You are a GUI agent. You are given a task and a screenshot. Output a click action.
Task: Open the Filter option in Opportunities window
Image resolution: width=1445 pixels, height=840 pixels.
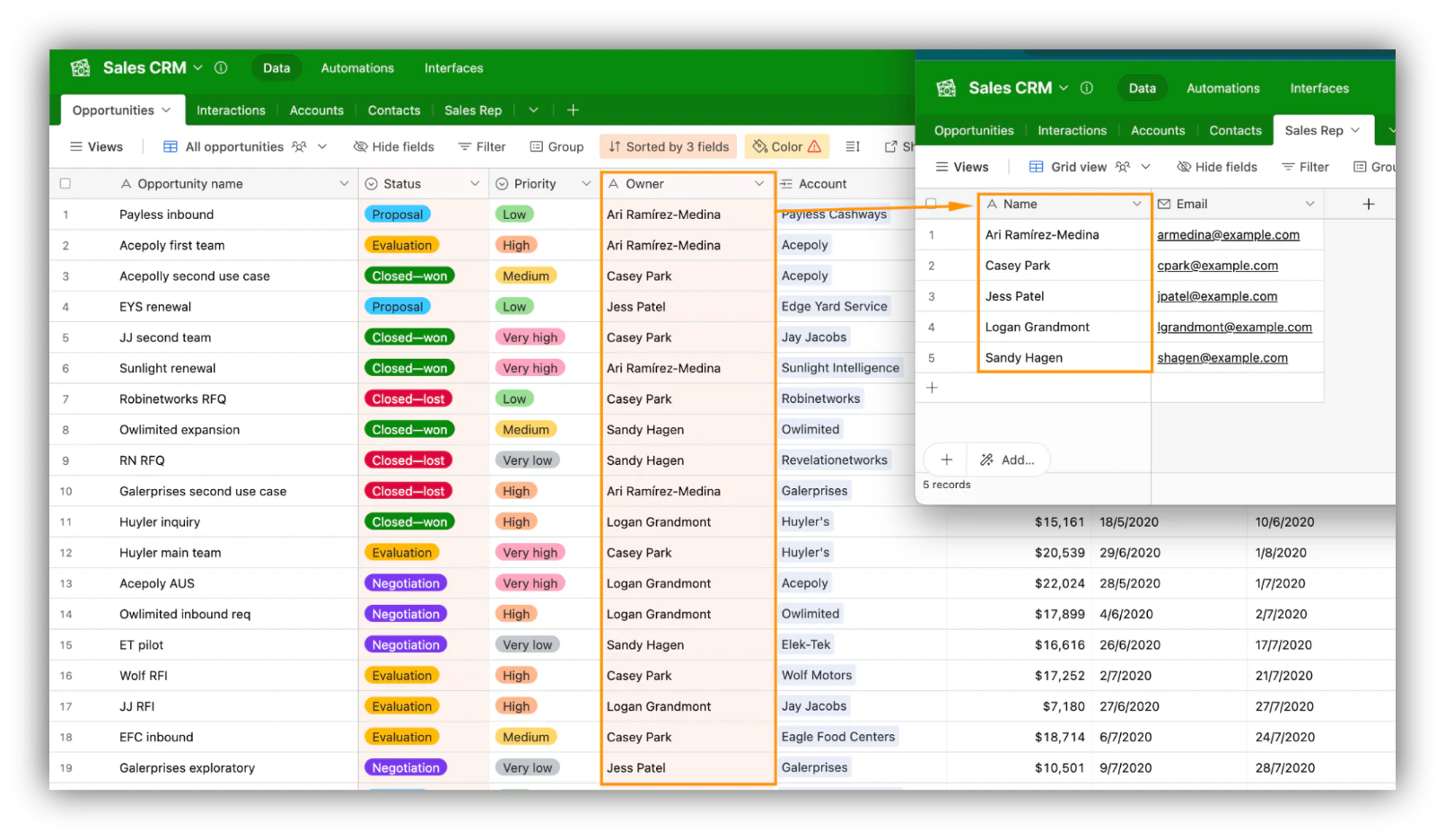pos(482,147)
